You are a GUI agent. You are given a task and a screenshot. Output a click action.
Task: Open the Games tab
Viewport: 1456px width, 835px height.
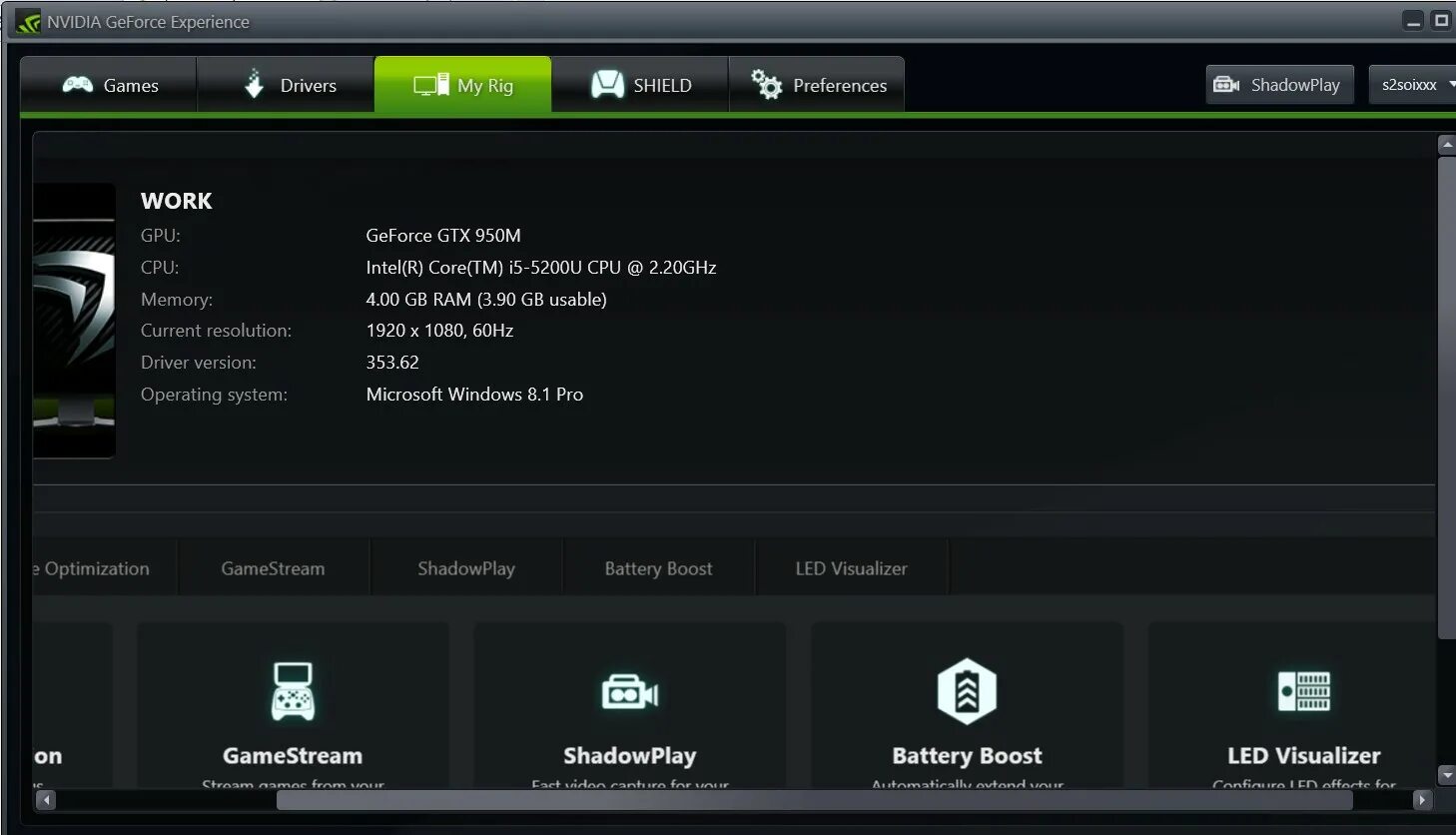(109, 85)
